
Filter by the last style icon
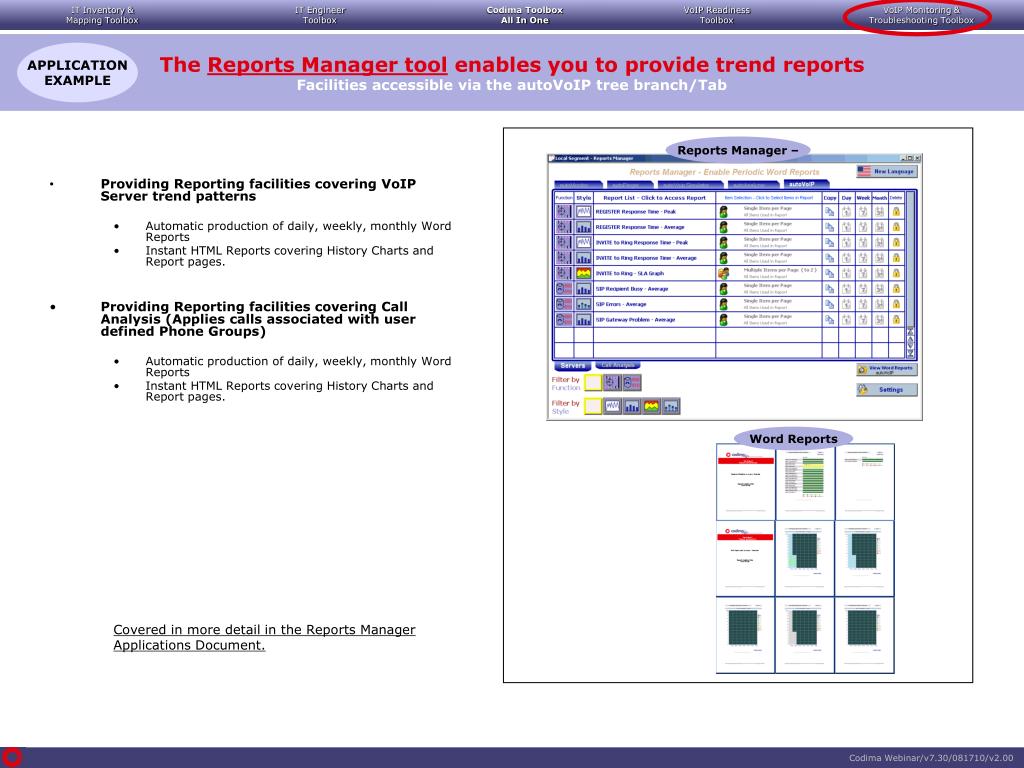[671, 406]
